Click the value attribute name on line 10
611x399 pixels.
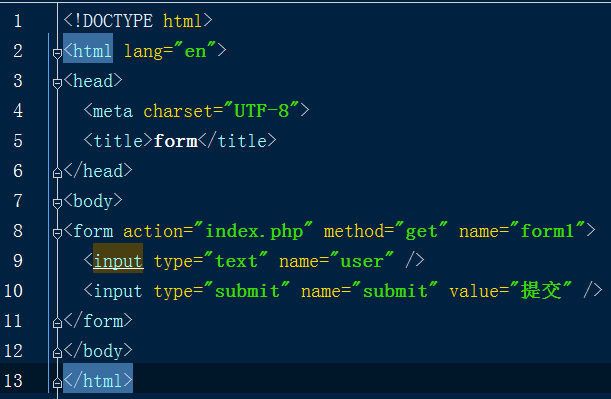[x=474, y=292]
